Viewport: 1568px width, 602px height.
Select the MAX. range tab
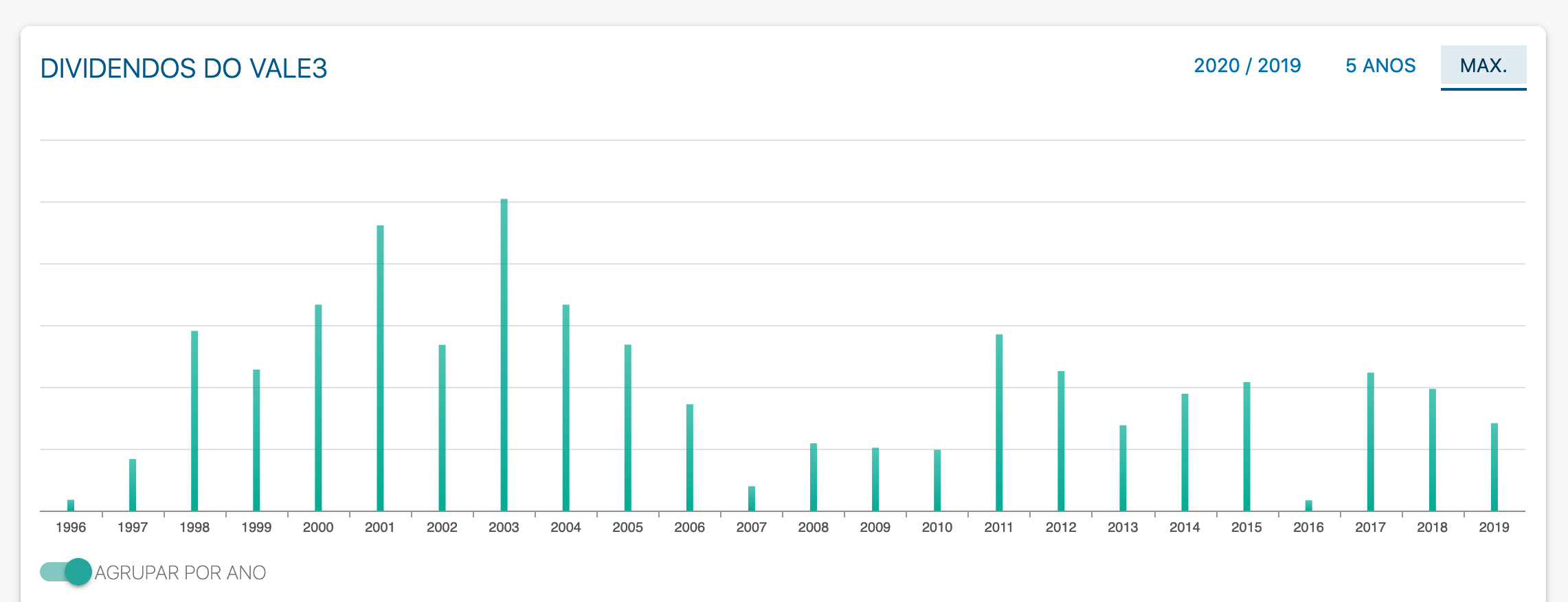click(x=1483, y=66)
